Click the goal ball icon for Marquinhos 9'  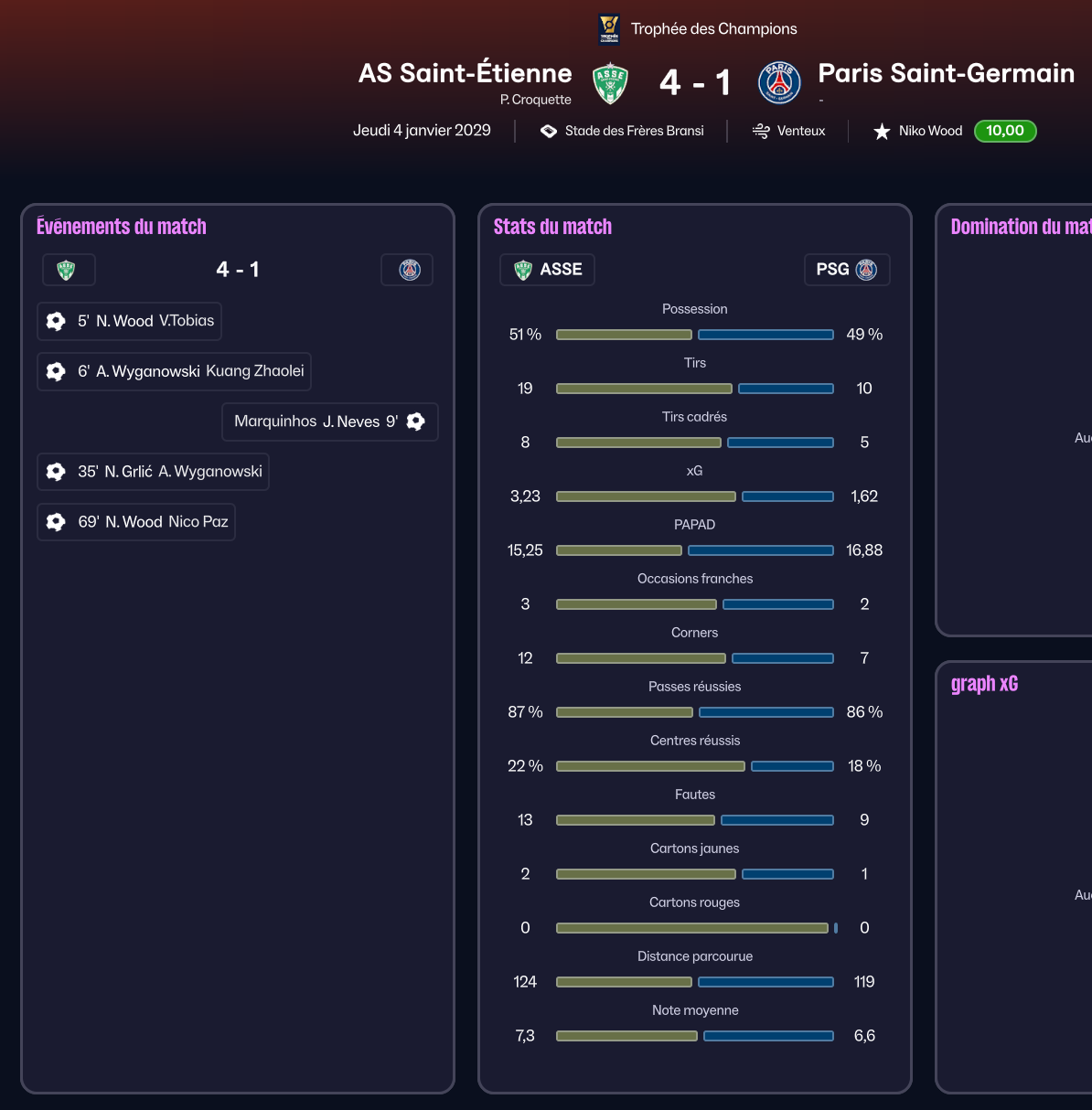tap(416, 422)
